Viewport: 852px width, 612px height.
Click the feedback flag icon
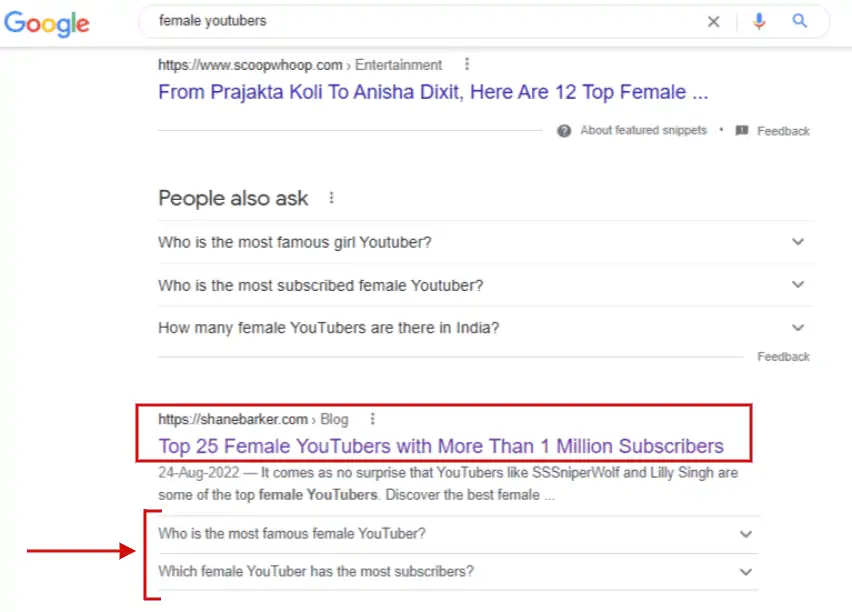point(742,130)
